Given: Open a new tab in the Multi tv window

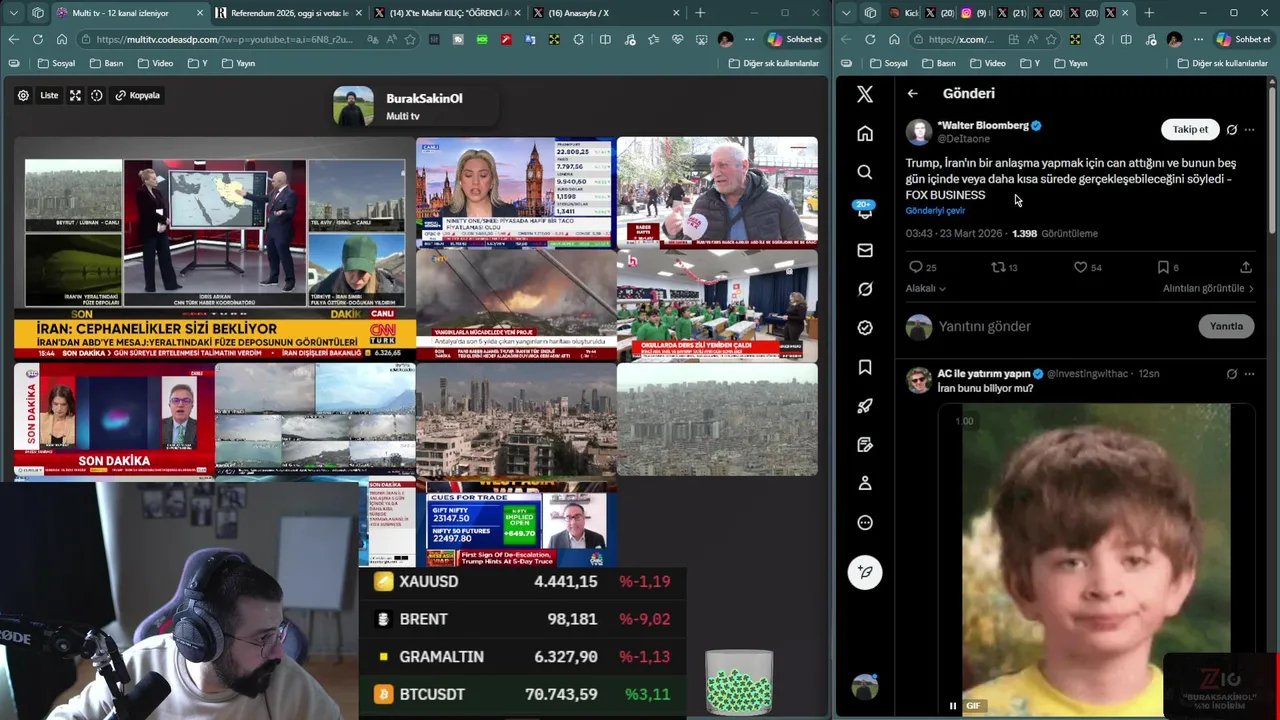Looking at the screenshot, I should pyautogui.click(x=700, y=13).
